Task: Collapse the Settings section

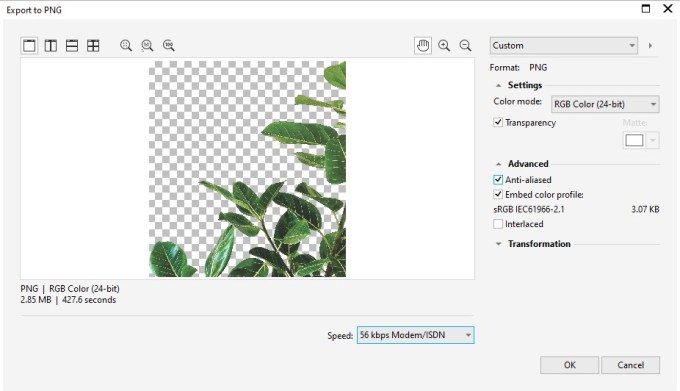Action: (x=499, y=85)
